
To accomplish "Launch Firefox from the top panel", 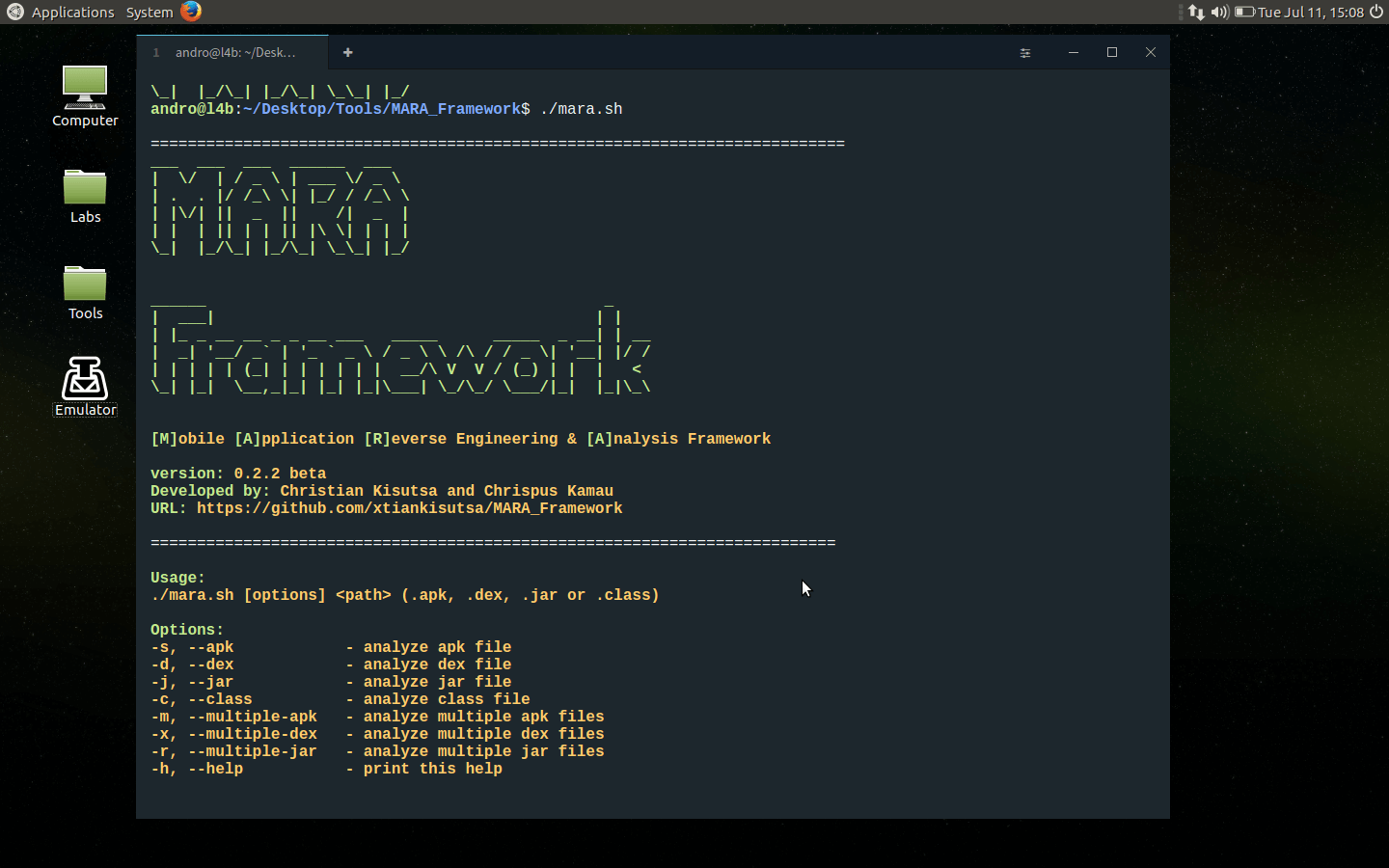I will [191, 12].
